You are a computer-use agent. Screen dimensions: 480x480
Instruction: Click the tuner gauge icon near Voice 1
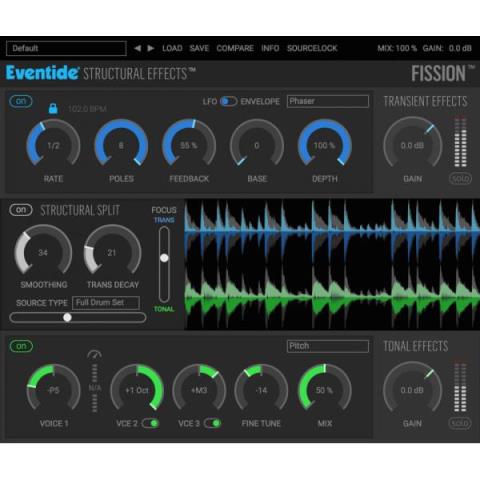point(94,354)
